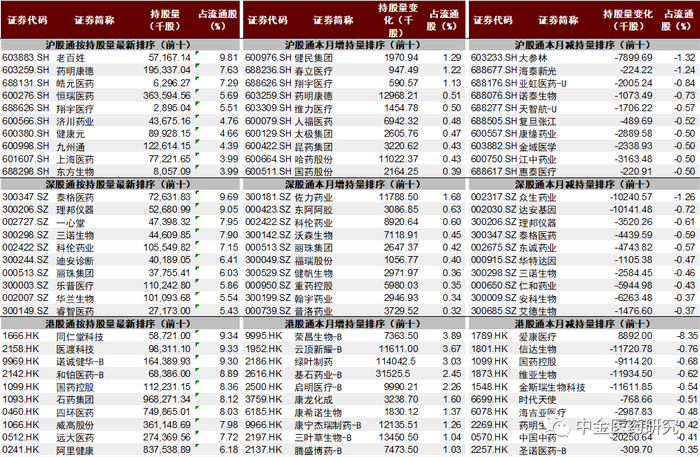The height and width of the screenshot is (457, 700).
Task: Click section header 港股通本月增持量排序
Action: (353, 324)
